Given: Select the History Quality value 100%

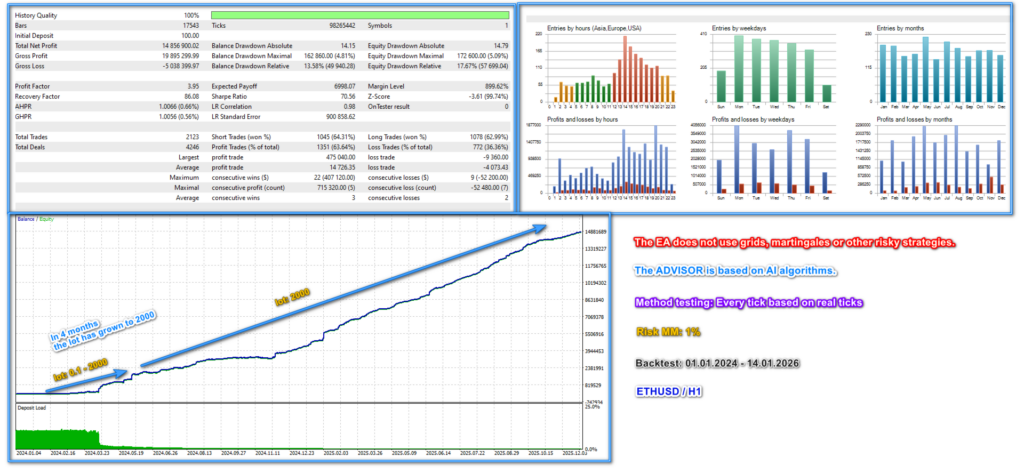Looking at the screenshot, I should tap(192, 15).
